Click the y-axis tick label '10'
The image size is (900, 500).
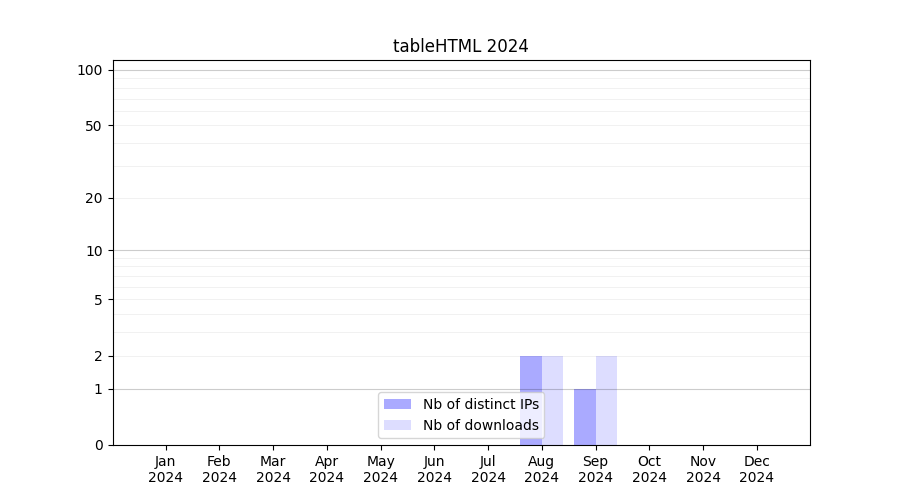94,251
